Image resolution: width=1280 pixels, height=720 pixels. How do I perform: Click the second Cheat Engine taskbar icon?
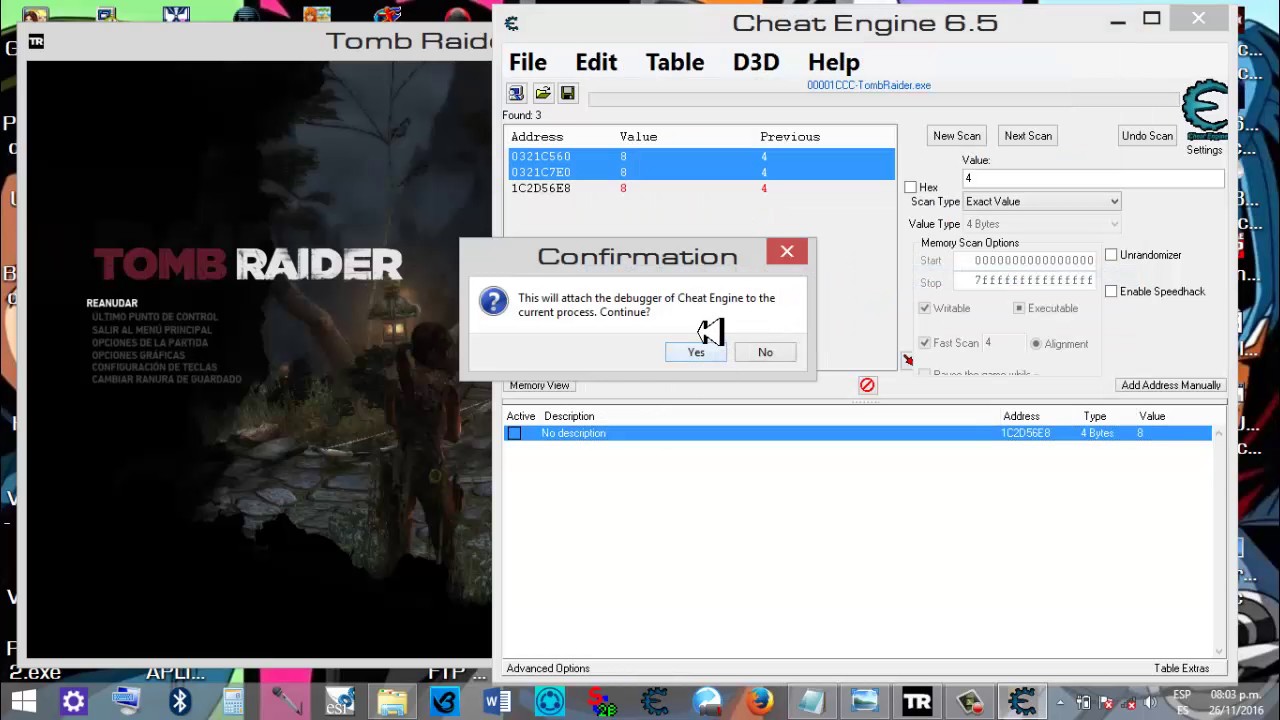pyautogui.click(x=654, y=701)
